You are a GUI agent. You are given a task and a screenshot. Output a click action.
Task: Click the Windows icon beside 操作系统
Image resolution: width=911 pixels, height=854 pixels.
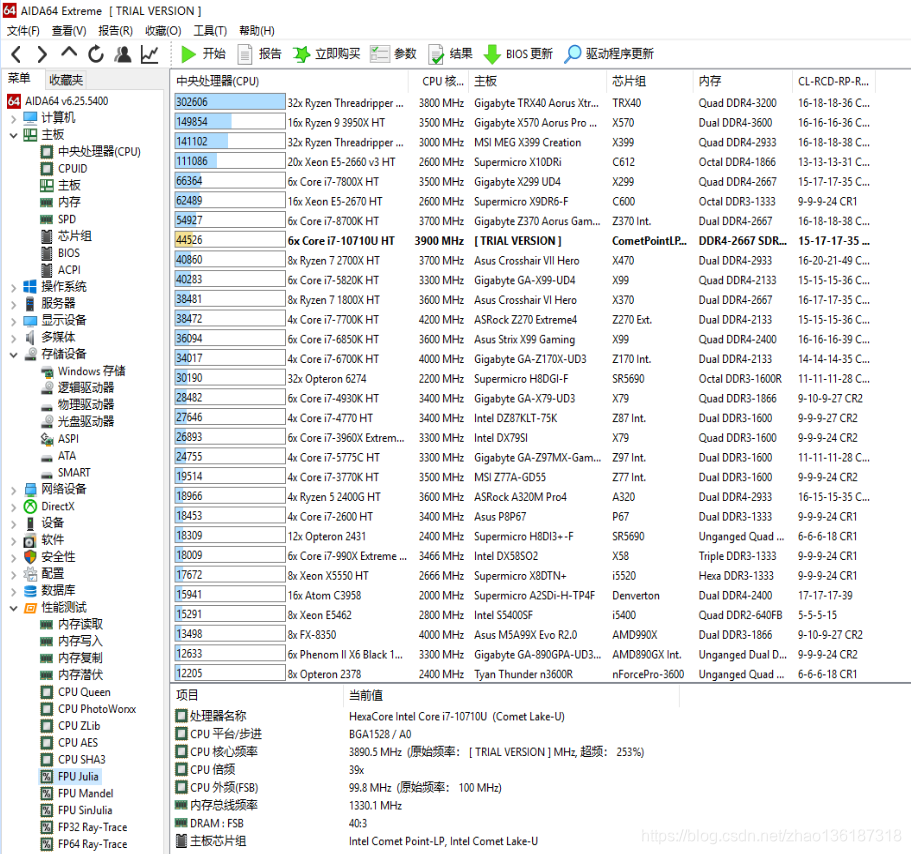pyautogui.click(x=30, y=287)
